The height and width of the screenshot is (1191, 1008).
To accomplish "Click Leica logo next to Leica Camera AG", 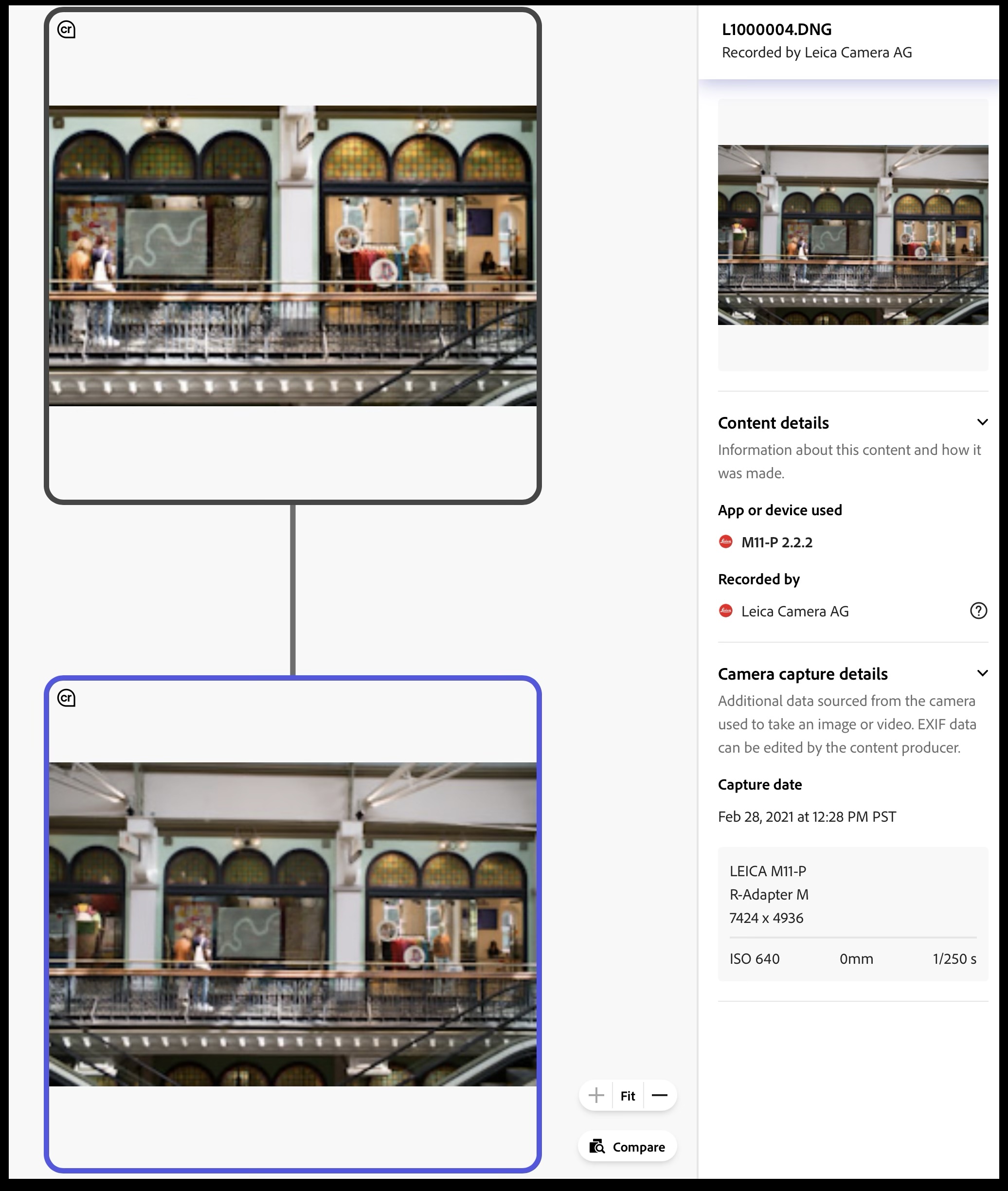I will pos(725,611).
